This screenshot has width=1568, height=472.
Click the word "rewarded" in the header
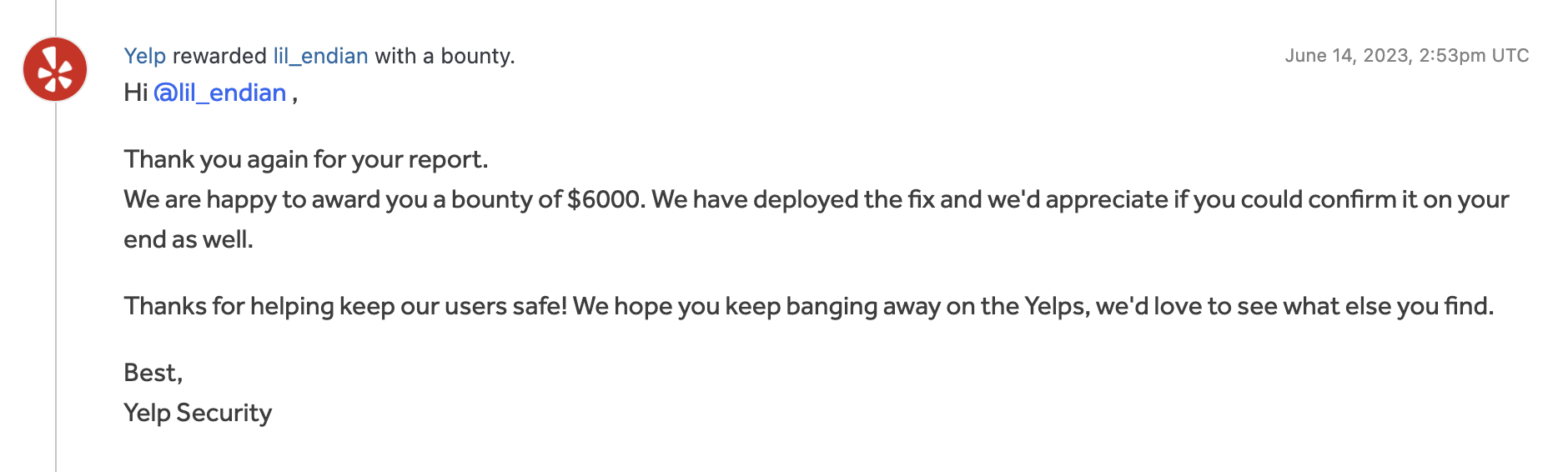click(219, 56)
